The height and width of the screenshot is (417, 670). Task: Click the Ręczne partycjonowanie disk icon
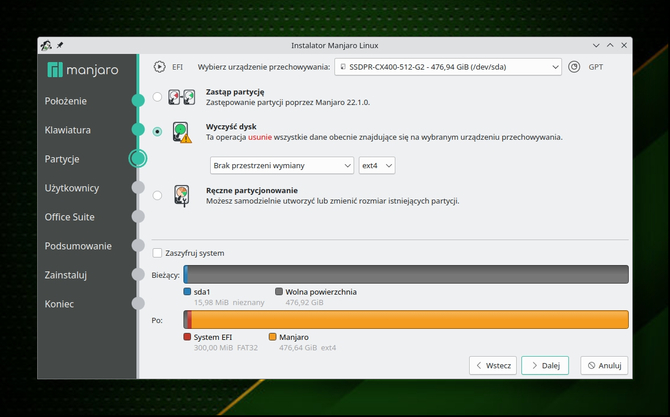(182, 196)
